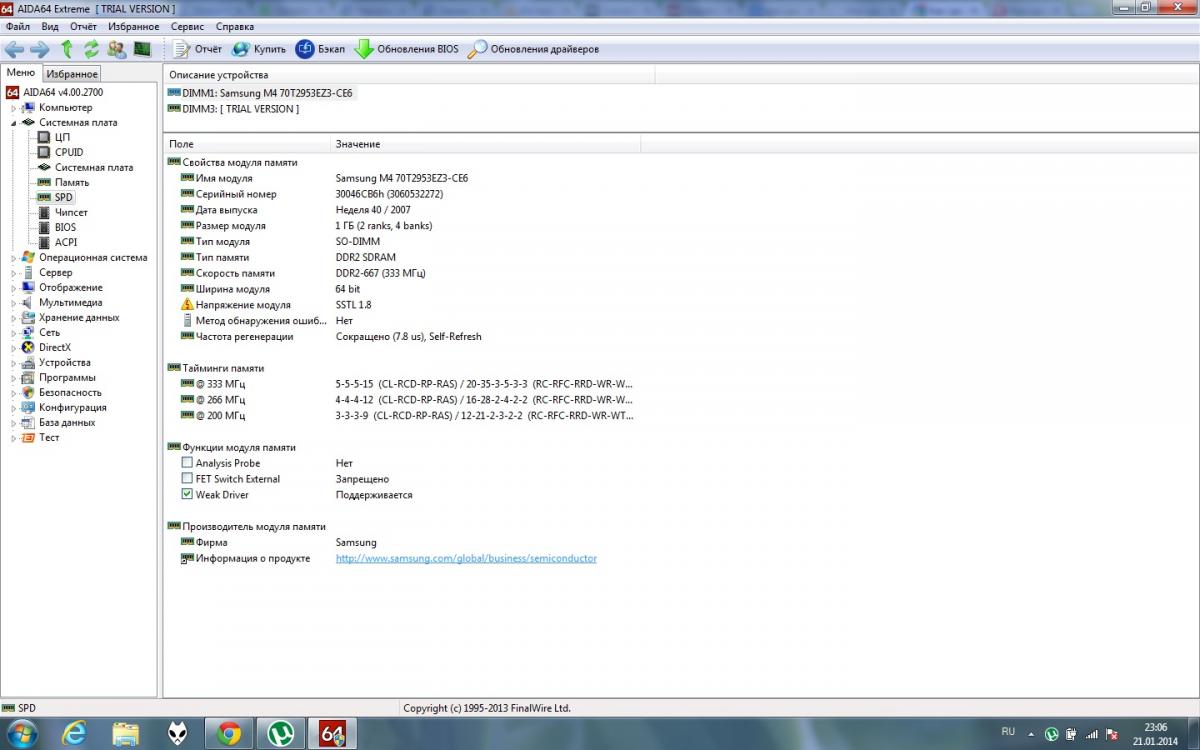Expand the Сеть tree node
Screen dimensions: 1200x750
click(x=13, y=333)
